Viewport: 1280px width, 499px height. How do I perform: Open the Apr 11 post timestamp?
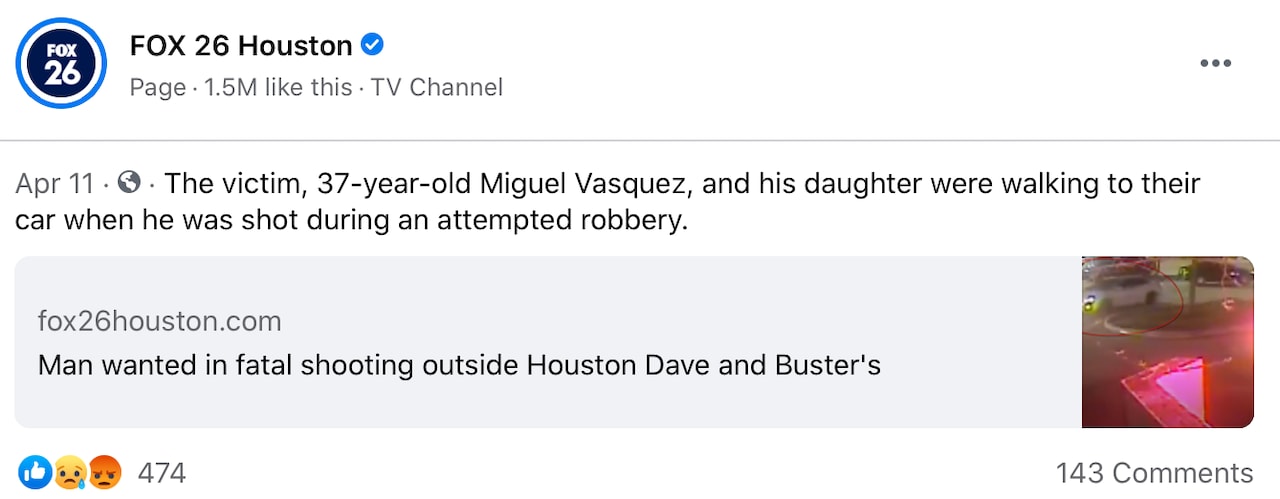pyautogui.click(x=54, y=185)
